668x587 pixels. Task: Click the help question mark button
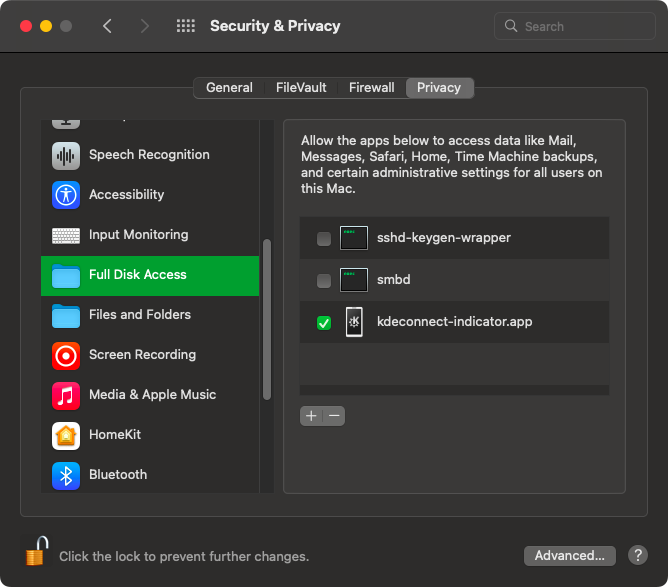(x=638, y=556)
